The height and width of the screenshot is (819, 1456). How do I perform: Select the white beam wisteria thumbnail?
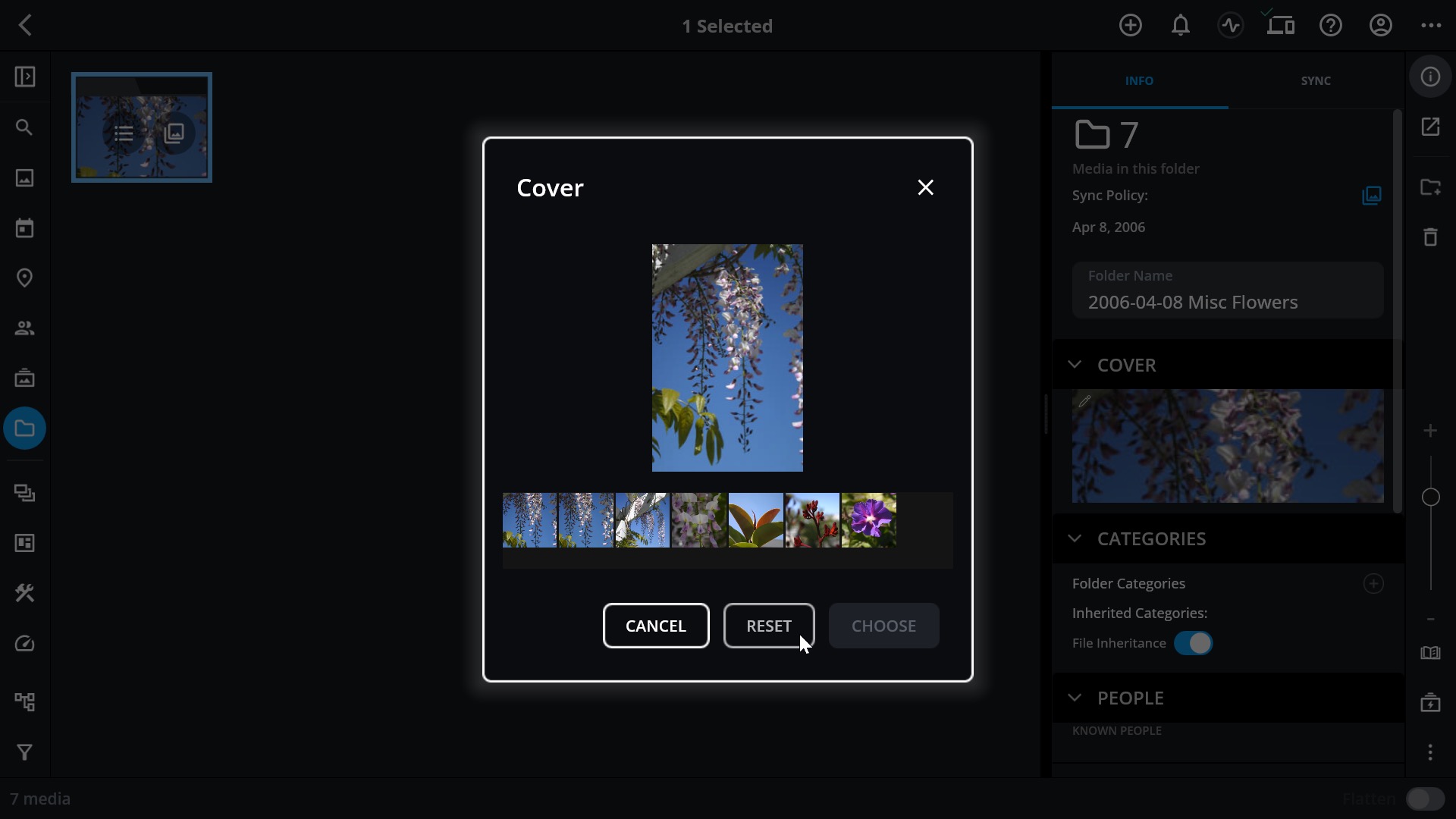click(642, 520)
